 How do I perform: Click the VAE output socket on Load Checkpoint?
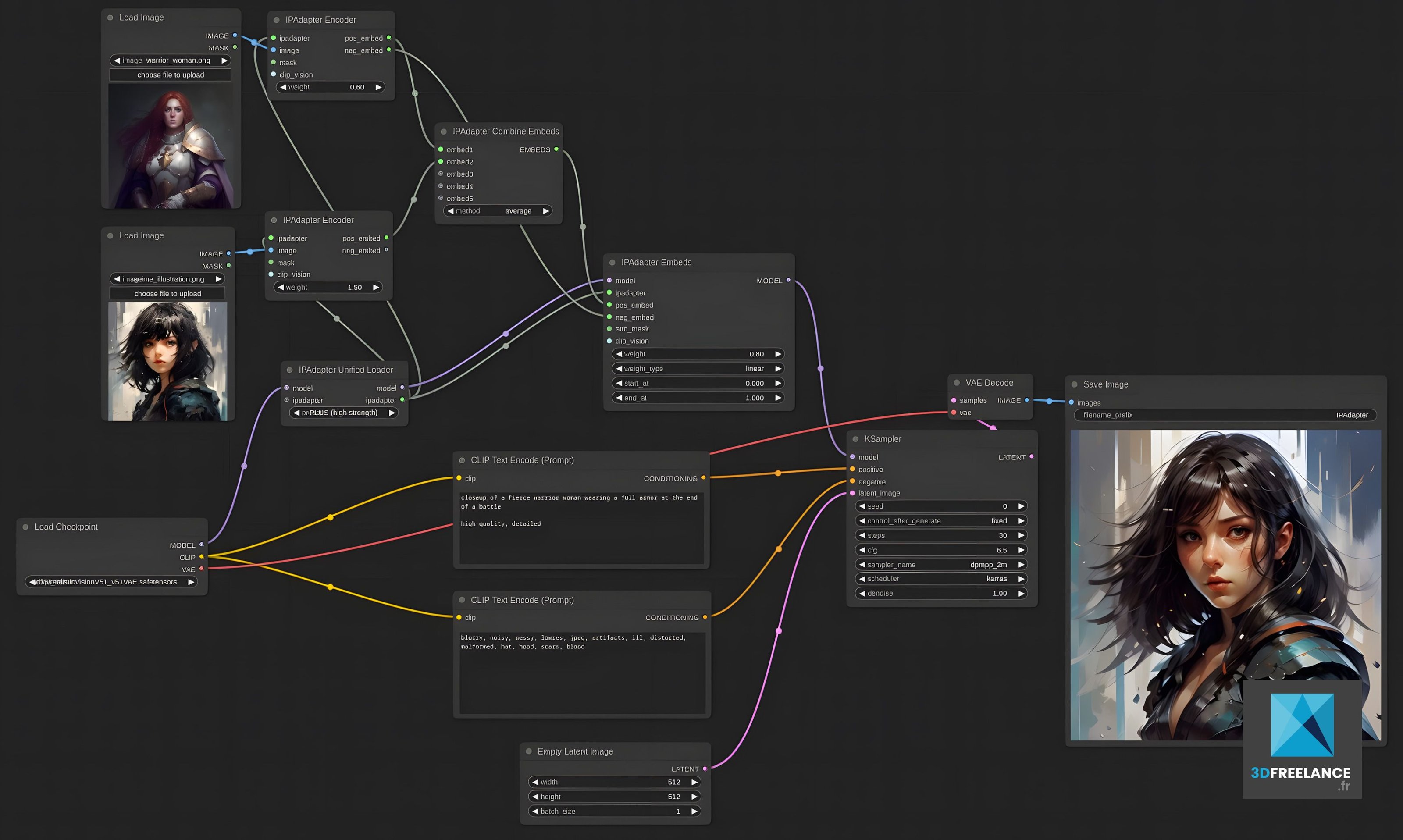pos(202,569)
